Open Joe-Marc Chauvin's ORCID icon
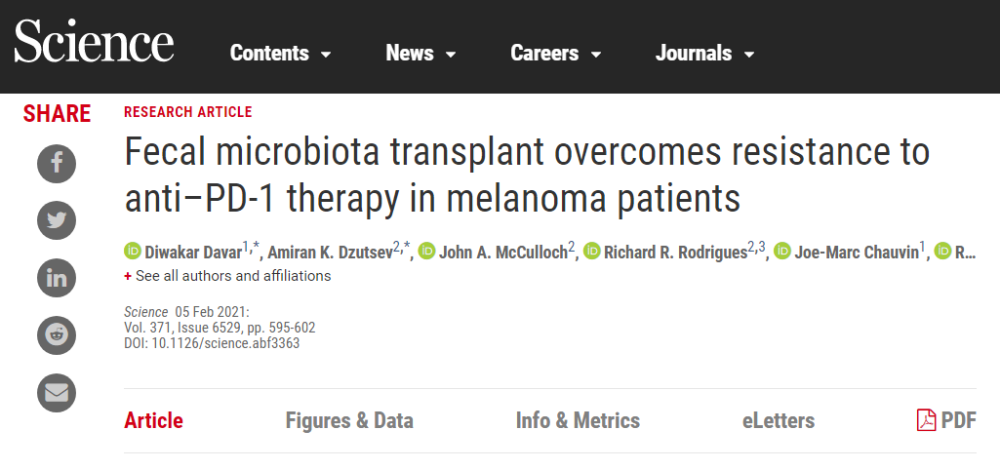This screenshot has height=469, width=1000. [782, 250]
